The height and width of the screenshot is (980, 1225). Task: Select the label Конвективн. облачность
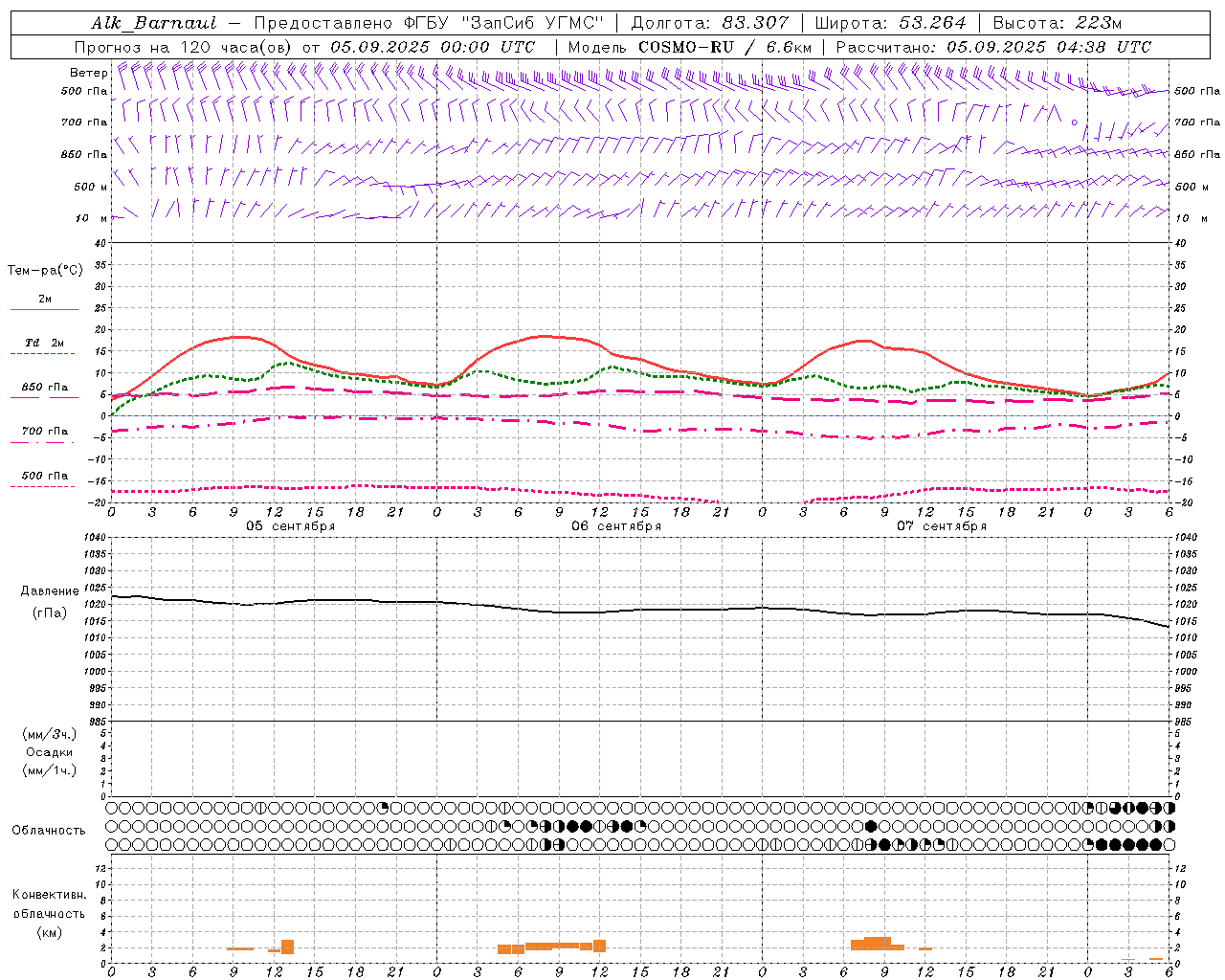click(49, 904)
